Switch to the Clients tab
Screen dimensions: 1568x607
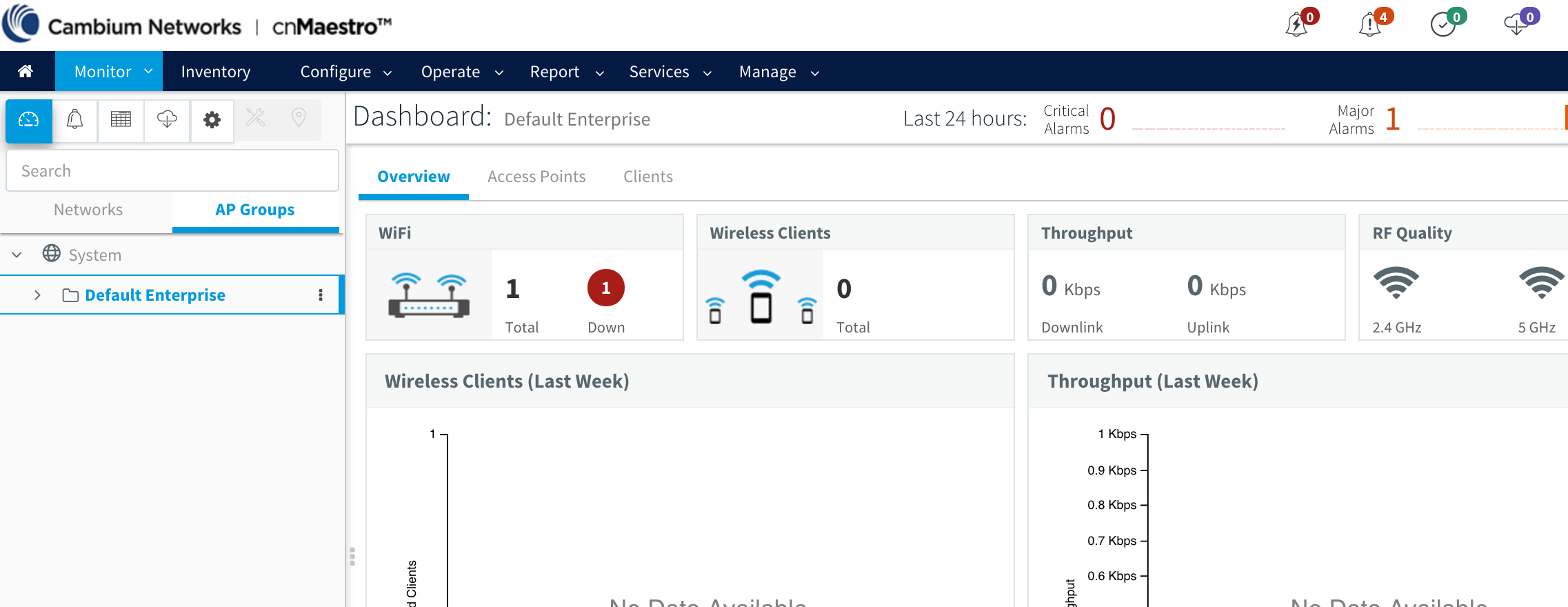tap(648, 177)
